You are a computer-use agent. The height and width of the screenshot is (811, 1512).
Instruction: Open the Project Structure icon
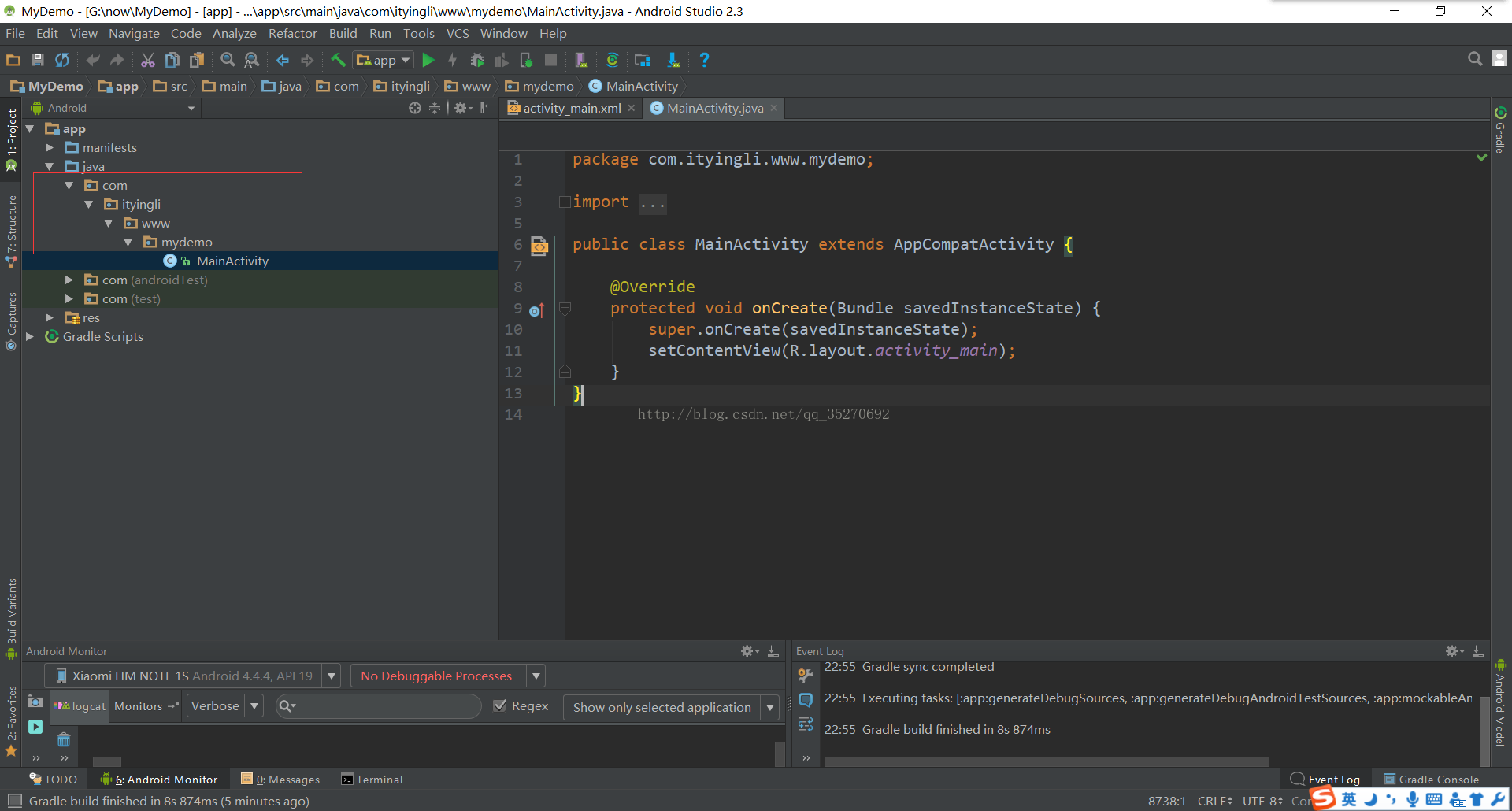[643, 60]
